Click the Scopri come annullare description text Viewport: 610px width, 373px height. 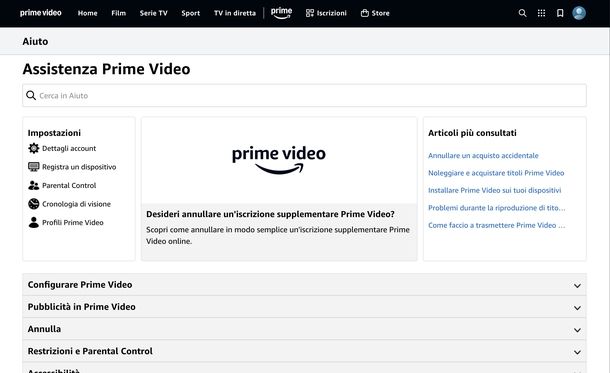click(278, 235)
